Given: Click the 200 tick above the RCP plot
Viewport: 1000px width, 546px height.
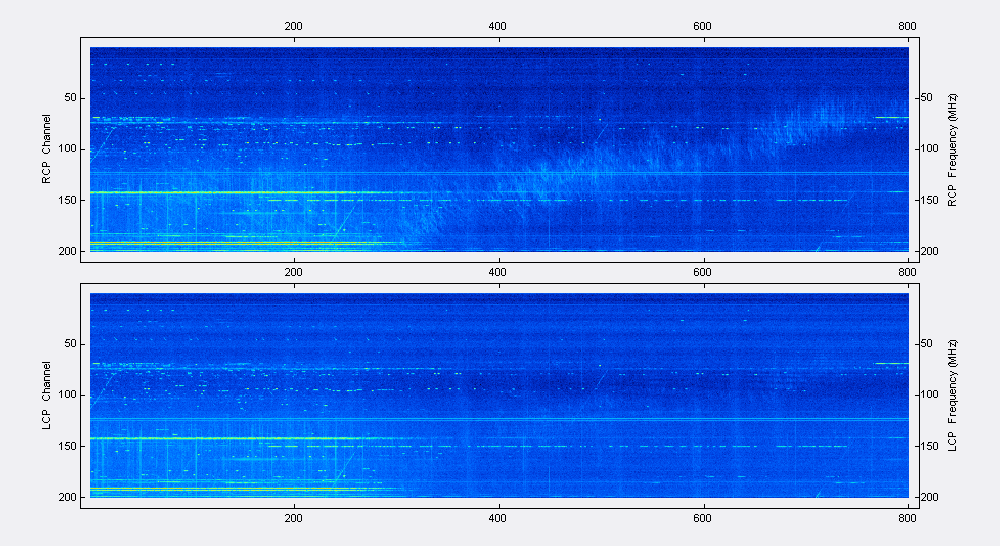Looking at the screenshot, I should coord(293,26).
